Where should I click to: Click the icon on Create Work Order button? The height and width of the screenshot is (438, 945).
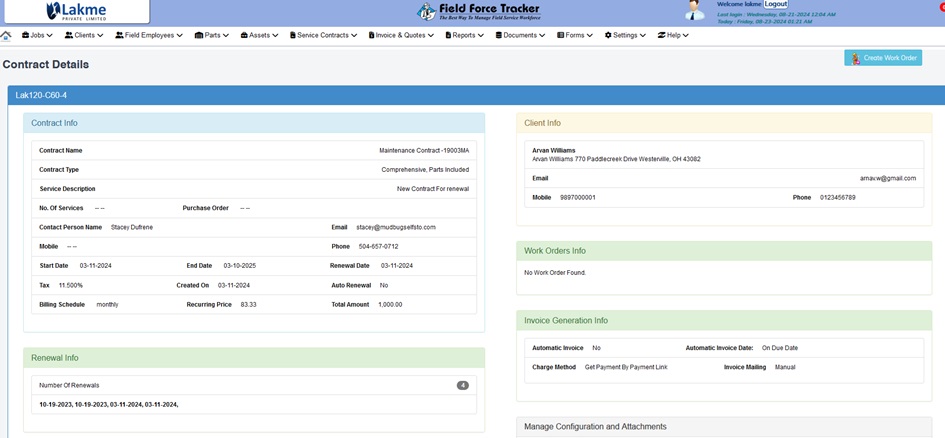(x=856, y=58)
